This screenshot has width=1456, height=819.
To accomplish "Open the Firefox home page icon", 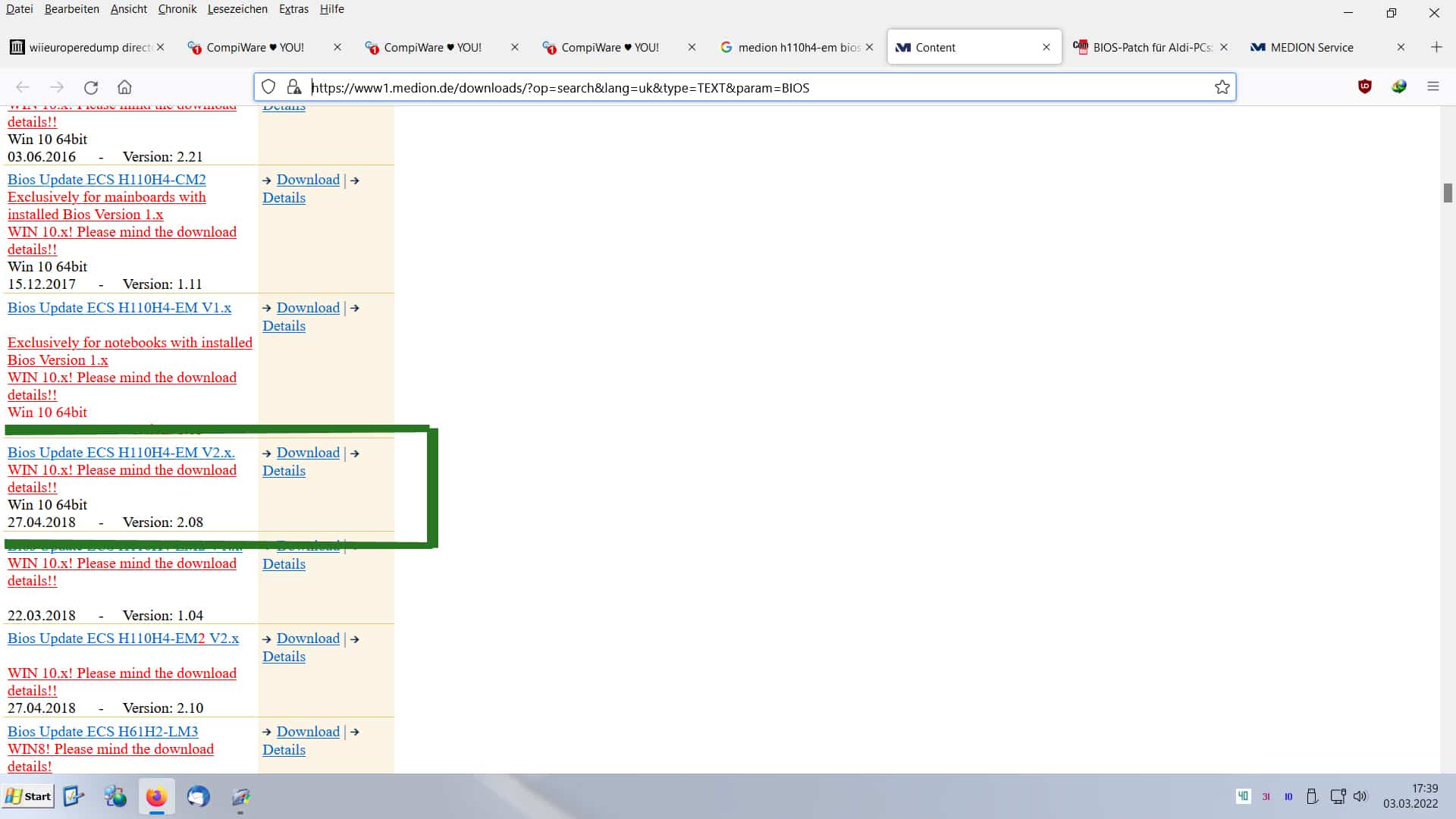I will point(125,87).
